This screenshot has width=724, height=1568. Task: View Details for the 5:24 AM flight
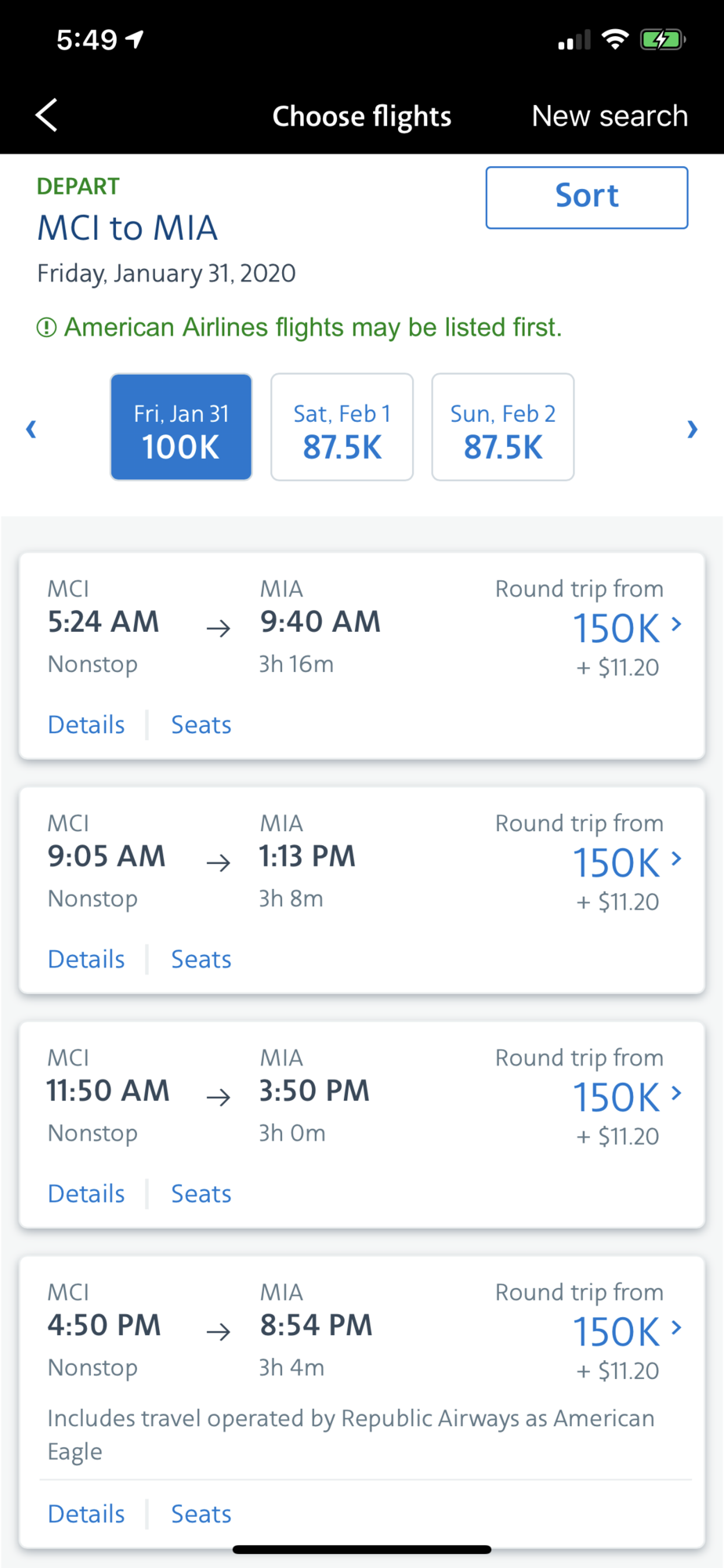coord(86,724)
